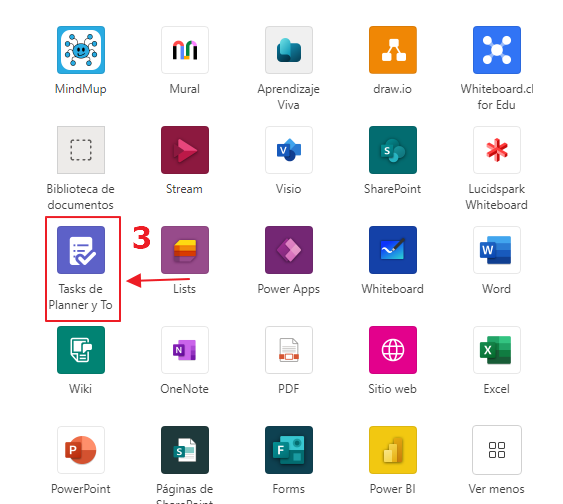The height and width of the screenshot is (504, 563).
Task: Select Biblioteca de documentos tile
Action: [81, 150]
